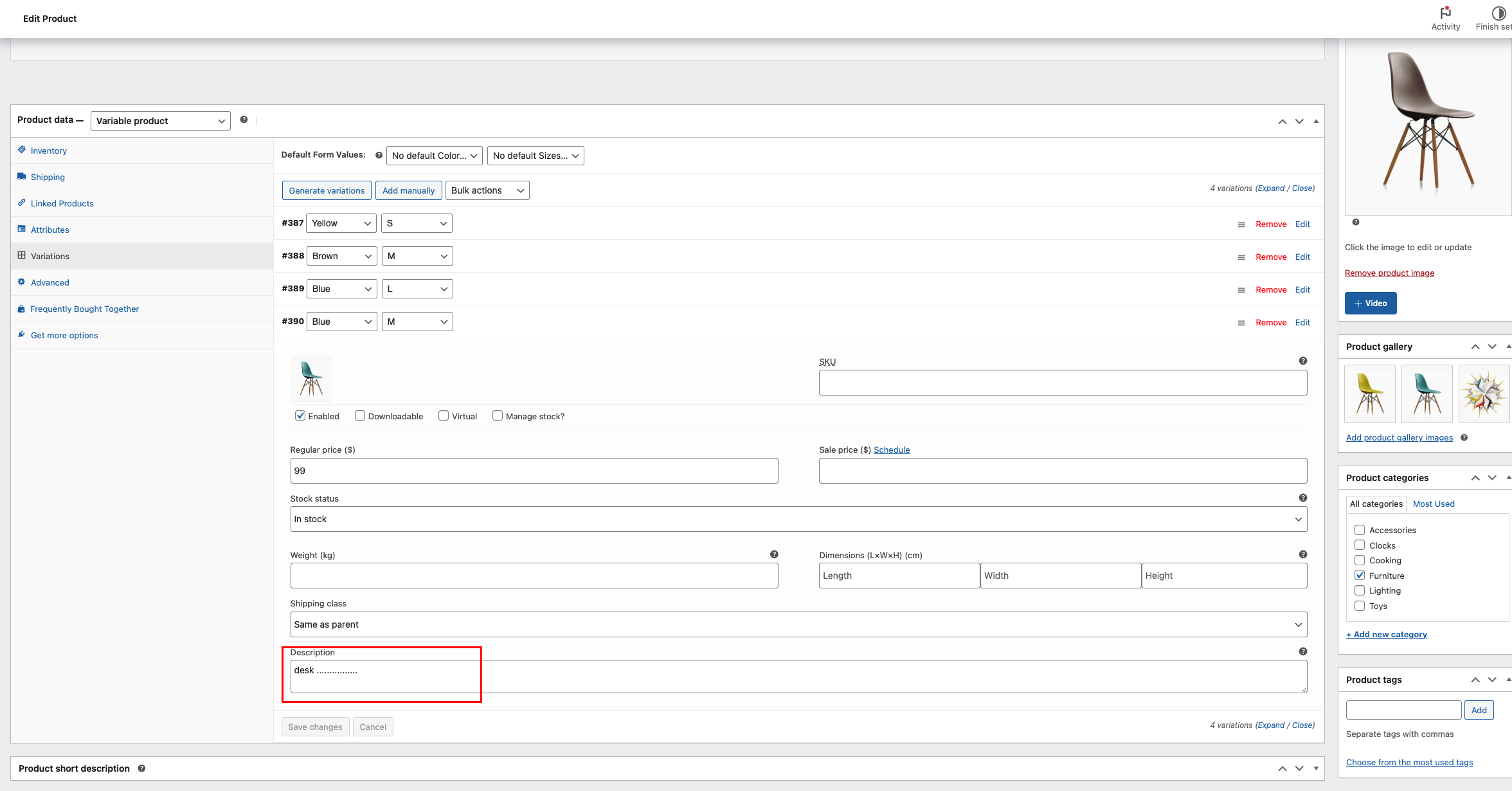Check the Toys category

[1360, 606]
